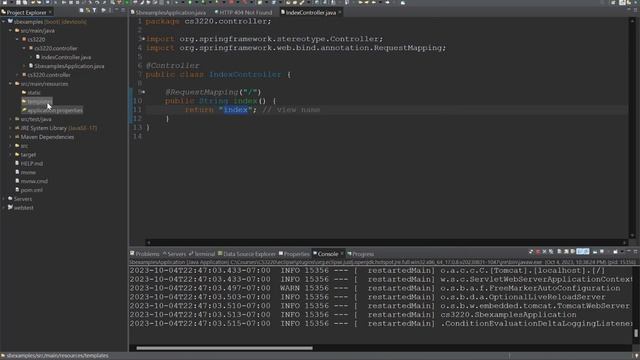Image resolution: width=640 pixels, height=360 pixels.
Task: Click the console horizontal scrollbar thumb
Action: point(224,348)
